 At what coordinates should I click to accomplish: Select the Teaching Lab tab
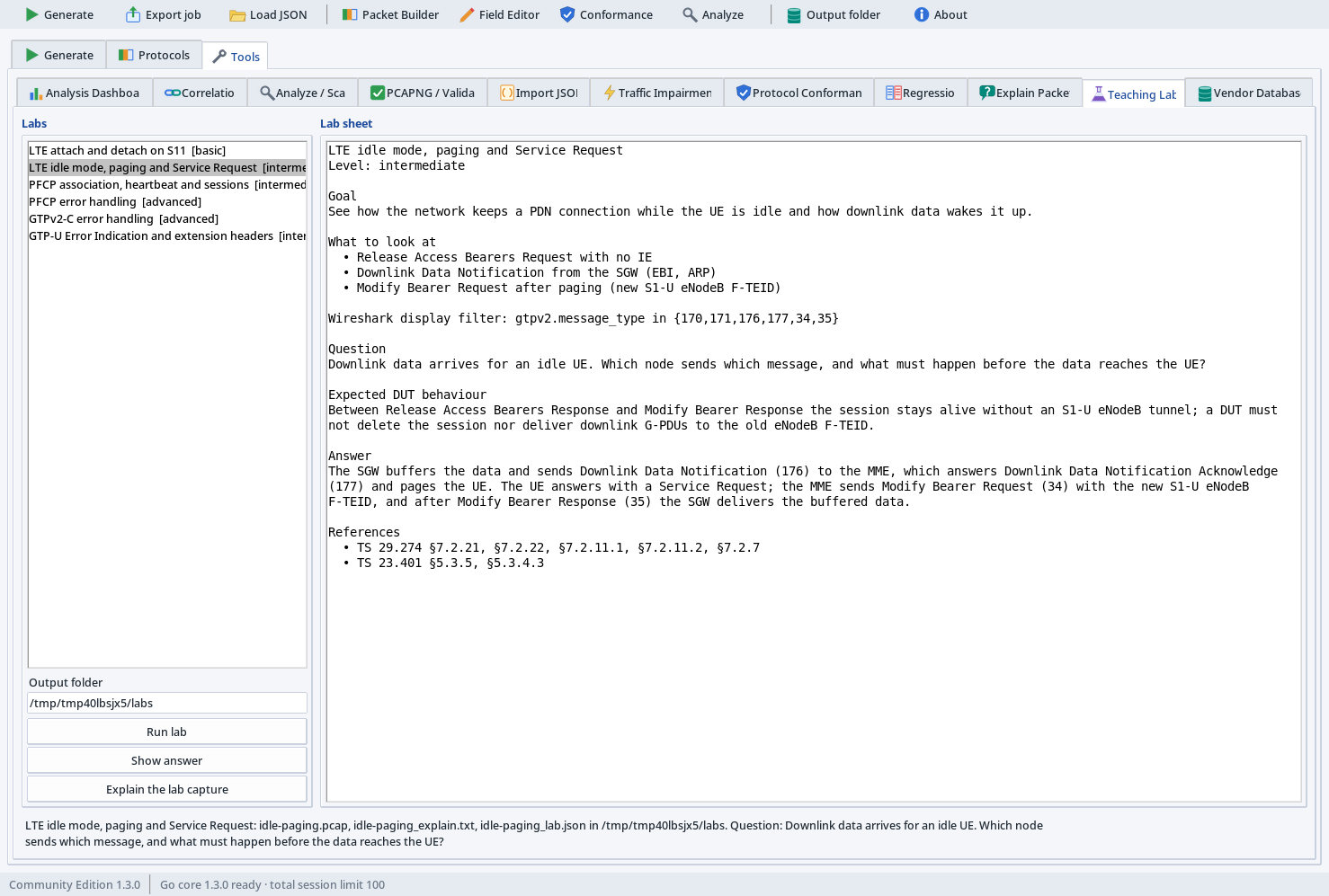(x=1134, y=93)
